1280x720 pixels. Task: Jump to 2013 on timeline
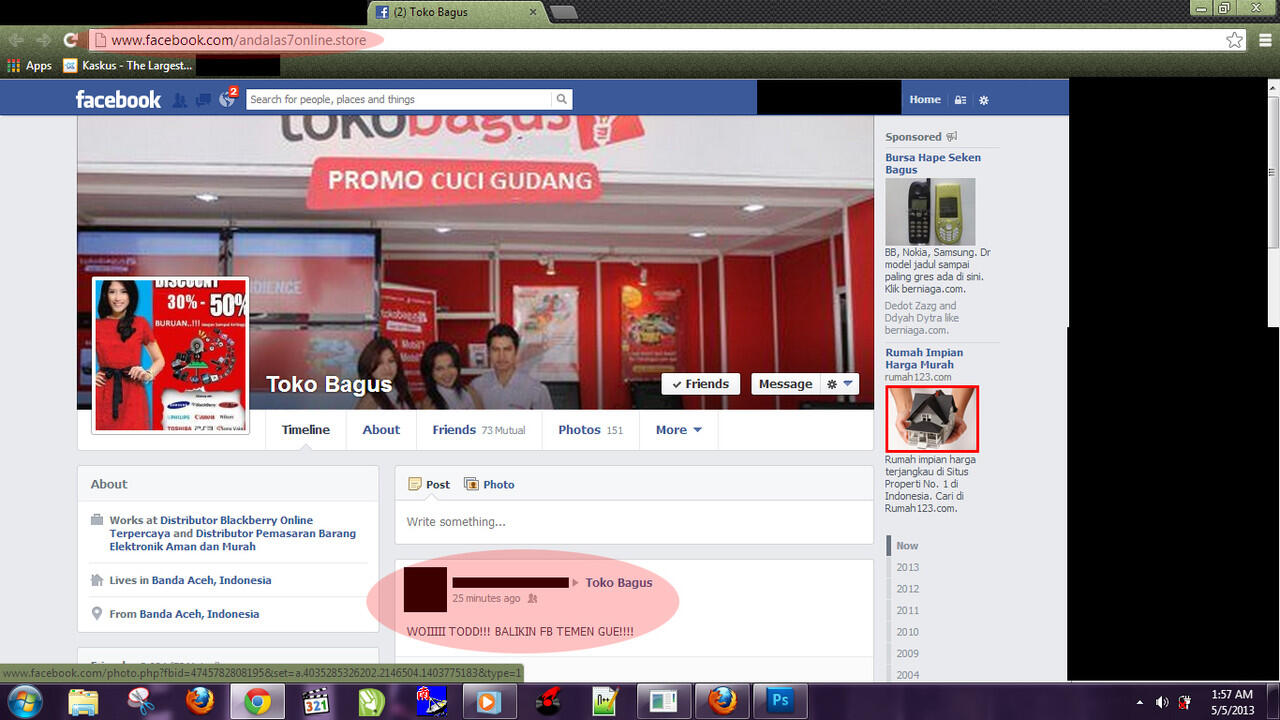click(907, 567)
